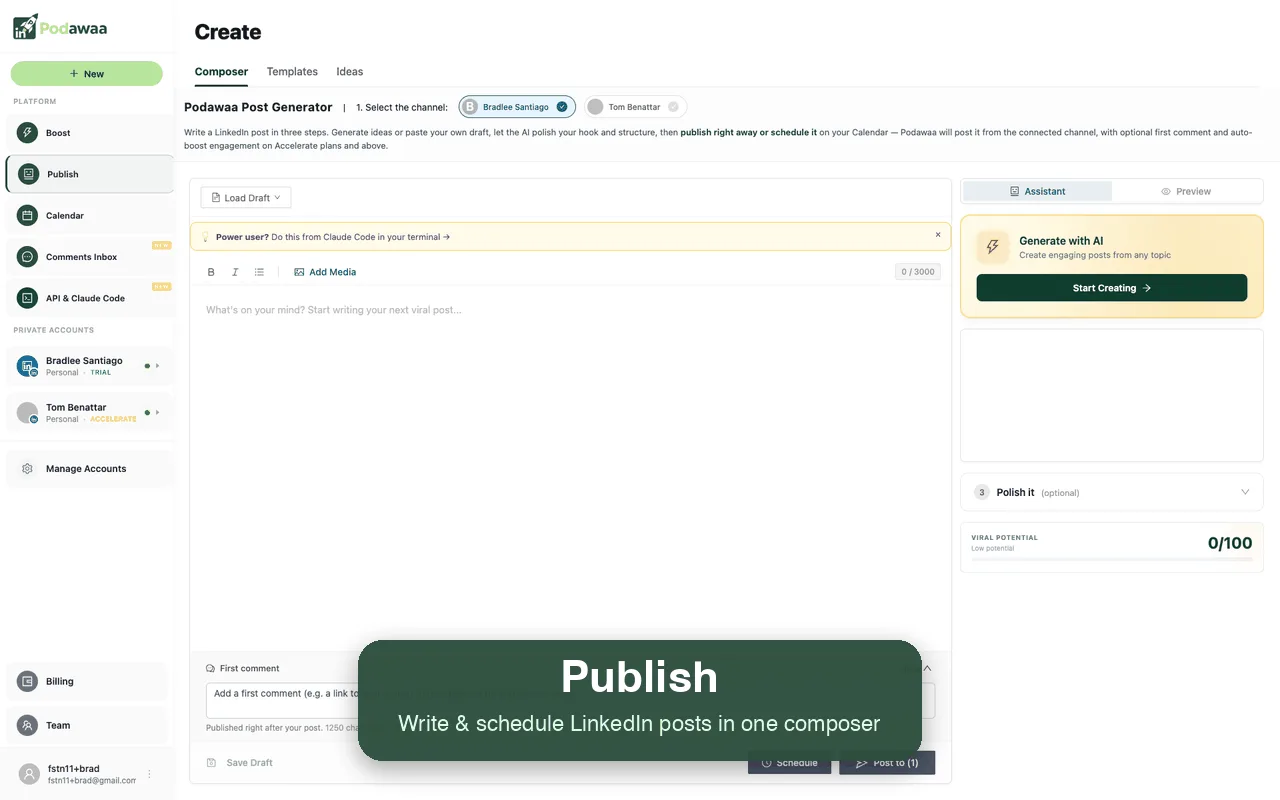Click the First comment label icon
This screenshot has width=1280, height=800.
coord(210,669)
